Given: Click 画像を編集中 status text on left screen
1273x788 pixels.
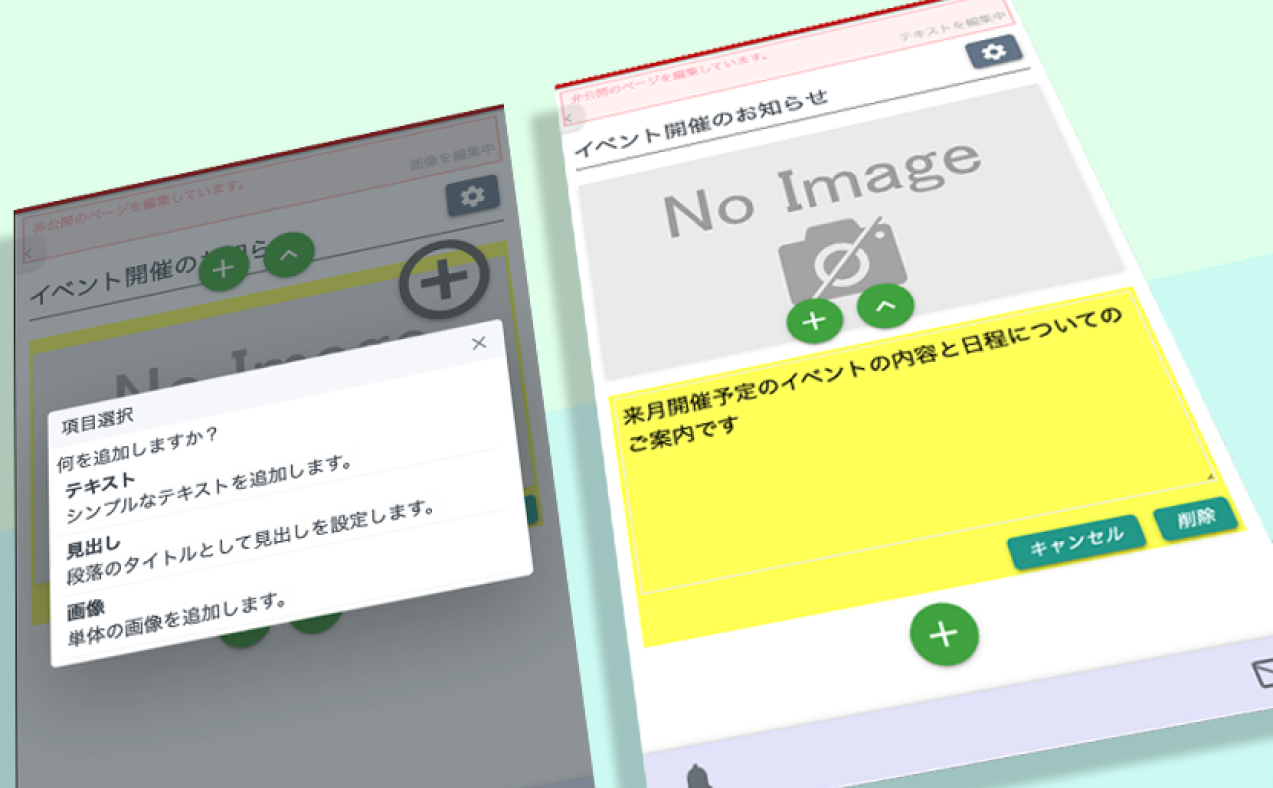Looking at the screenshot, I should (x=453, y=158).
